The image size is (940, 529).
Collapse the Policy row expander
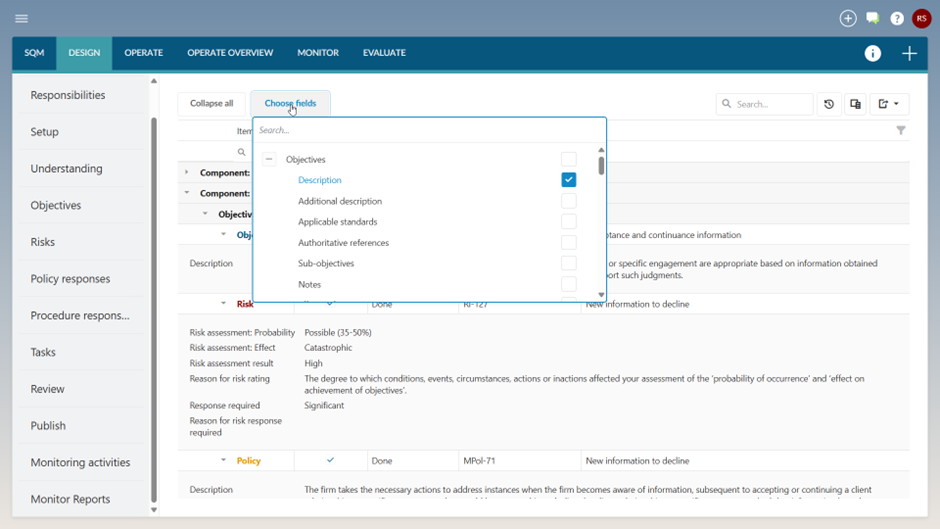[223, 461]
